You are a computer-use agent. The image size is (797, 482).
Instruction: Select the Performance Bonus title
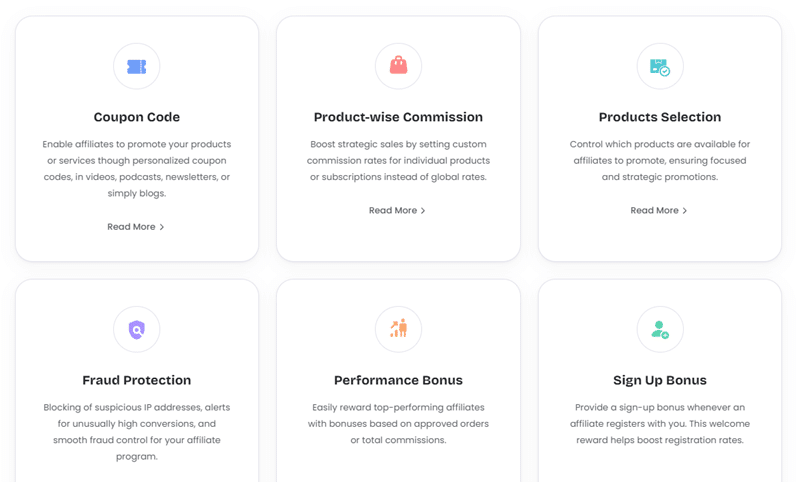(x=398, y=380)
